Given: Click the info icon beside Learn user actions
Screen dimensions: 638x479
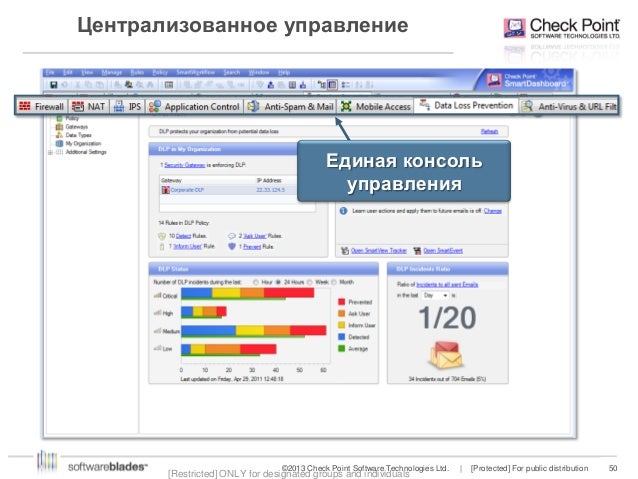Looking at the screenshot, I should click(343, 211).
